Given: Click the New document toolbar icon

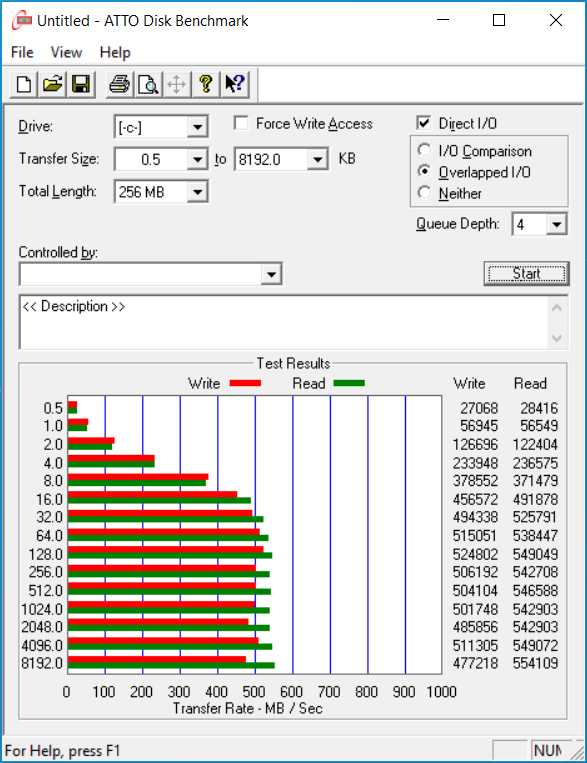Looking at the screenshot, I should [24, 85].
